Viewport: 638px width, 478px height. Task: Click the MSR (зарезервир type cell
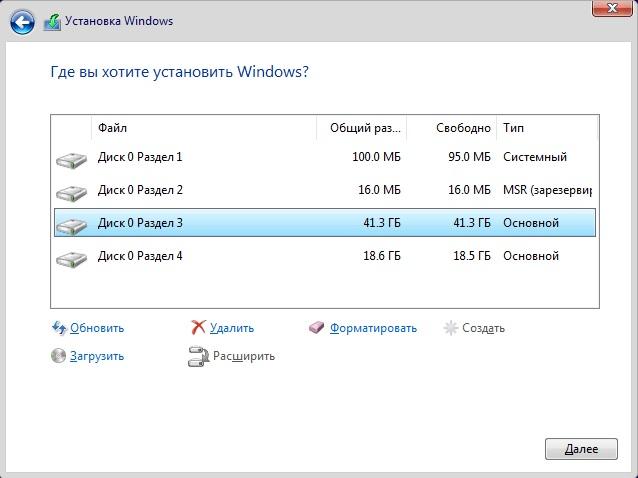click(x=548, y=190)
